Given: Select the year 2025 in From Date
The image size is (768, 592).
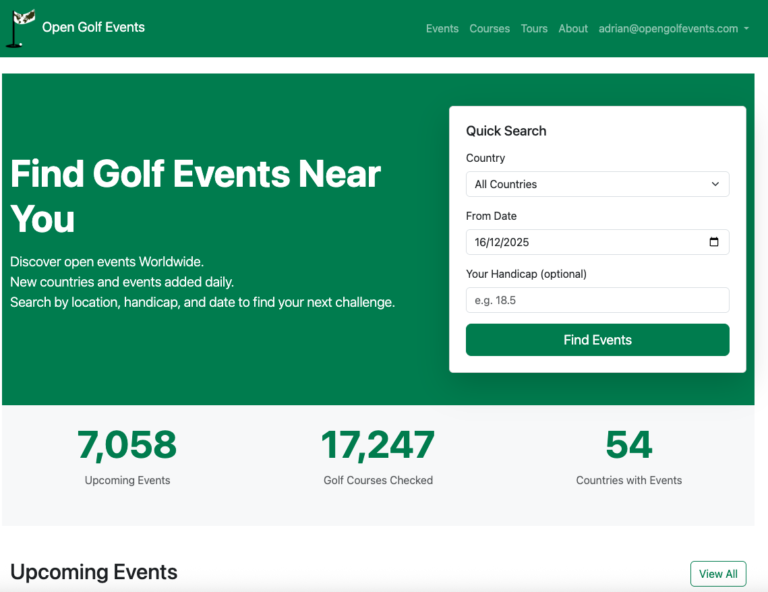Looking at the screenshot, I should 515,242.
